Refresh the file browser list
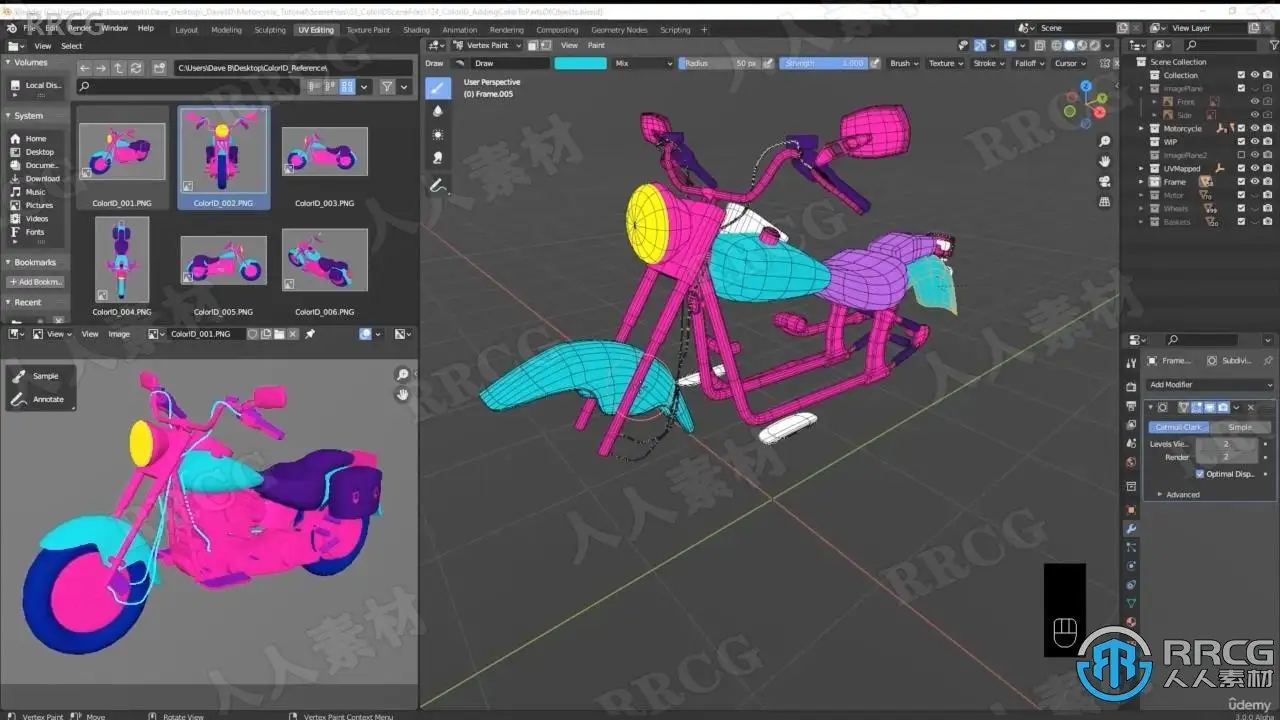 136,68
